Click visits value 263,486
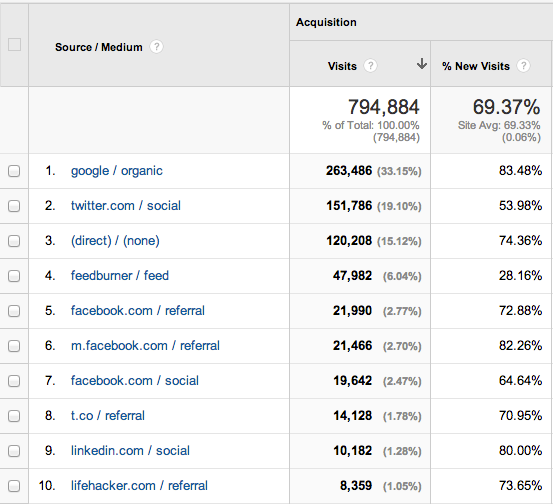This screenshot has width=553, height=504. coord(349,171)
